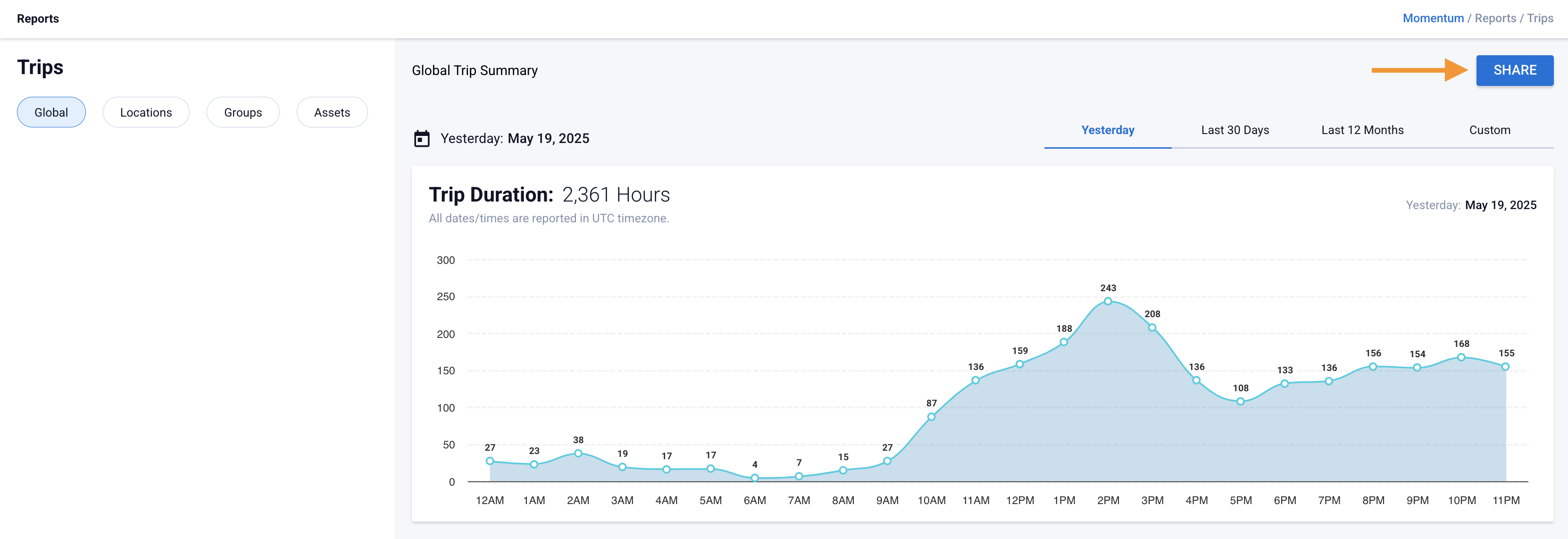Image resolution: width=1568 pixels, height=539 pixels.
Task: Click the 8PM data point showing 156
Action: [1373, 367]
